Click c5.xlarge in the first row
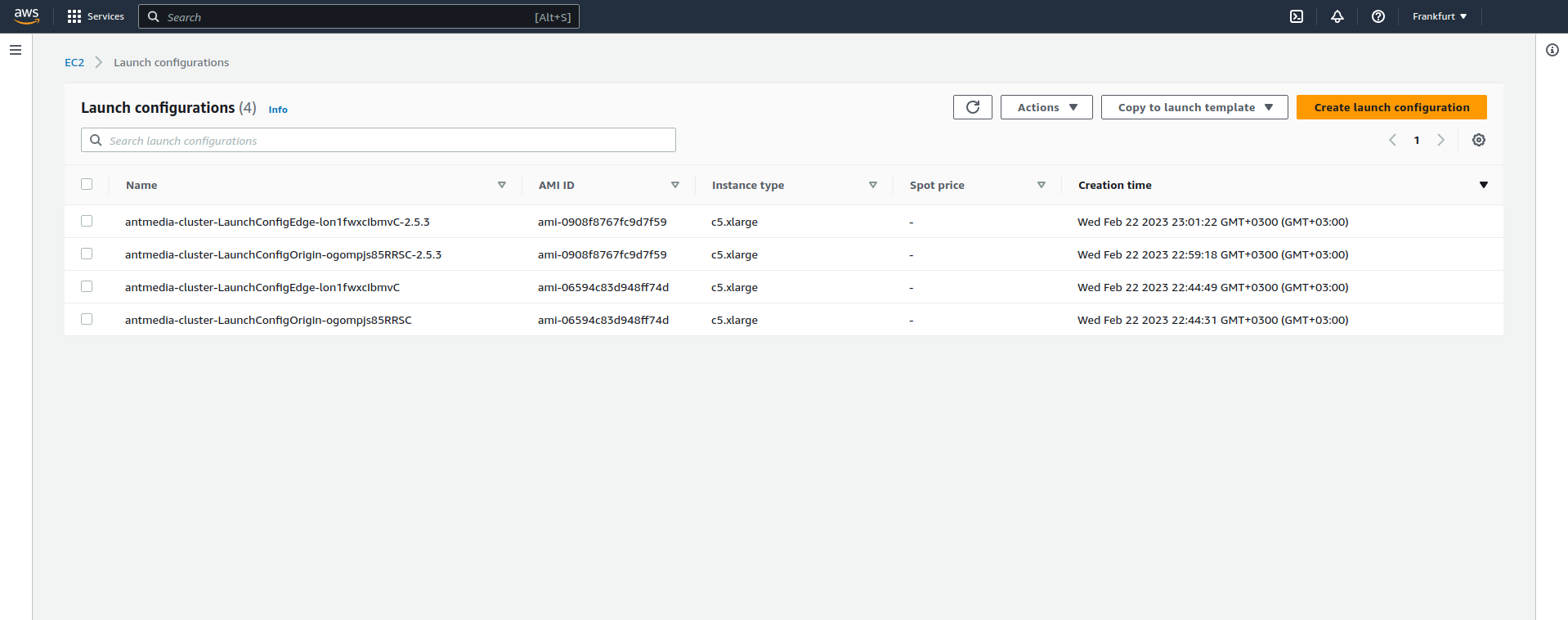1568x620 pixels. tap(734, 222)
